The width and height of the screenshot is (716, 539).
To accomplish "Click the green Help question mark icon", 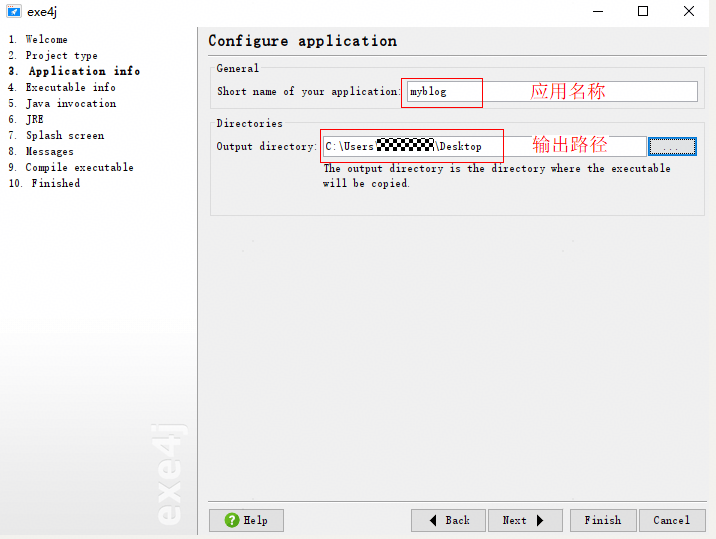I will (x=232, y=520).
